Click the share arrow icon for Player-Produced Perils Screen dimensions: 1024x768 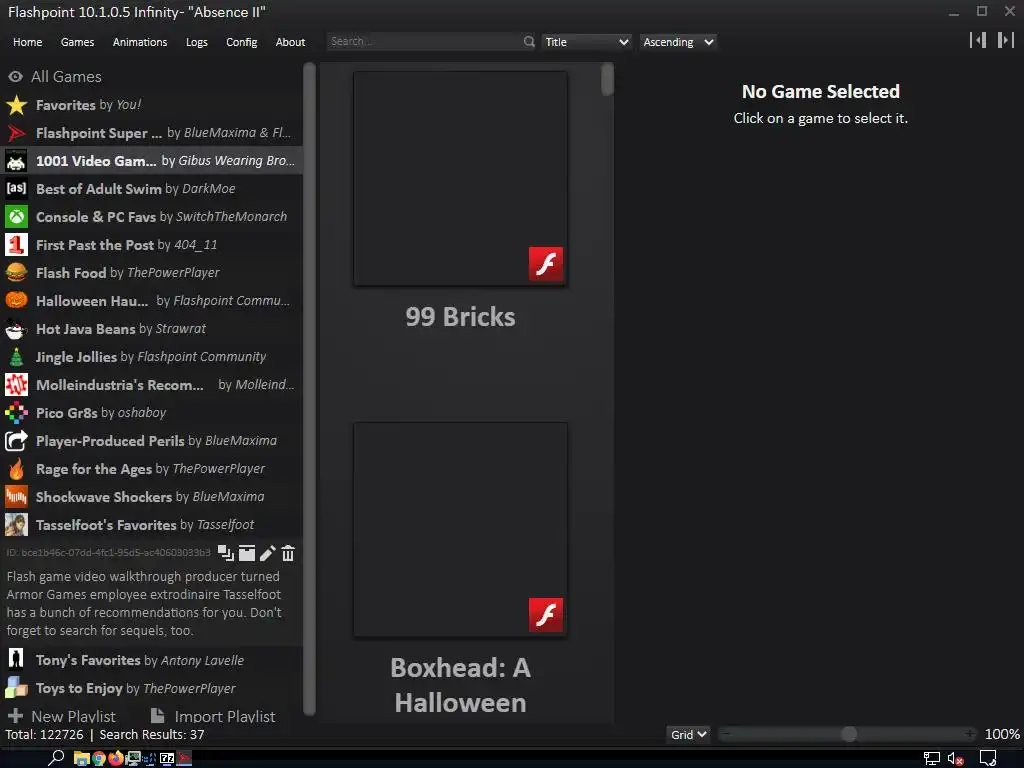(x=16, y=441)
